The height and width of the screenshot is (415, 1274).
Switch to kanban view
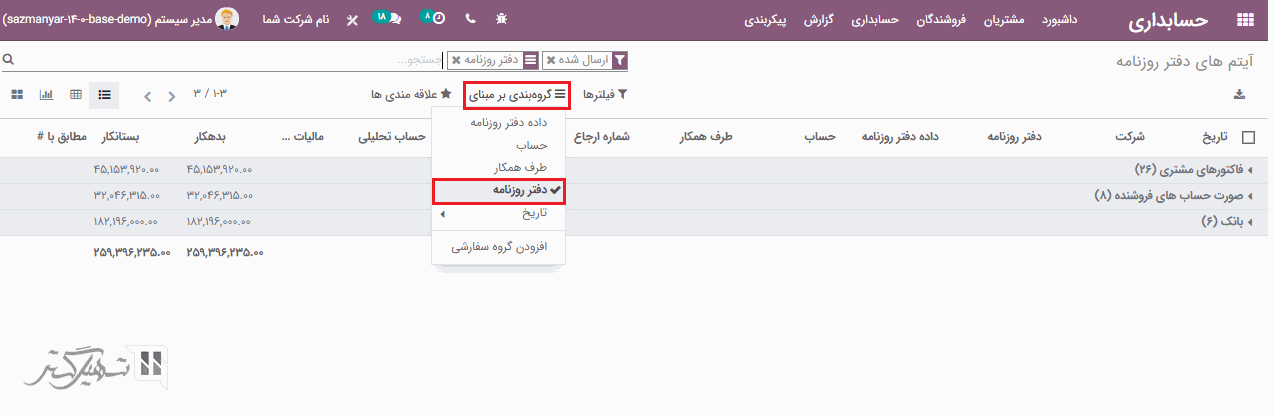pos(17,95)
